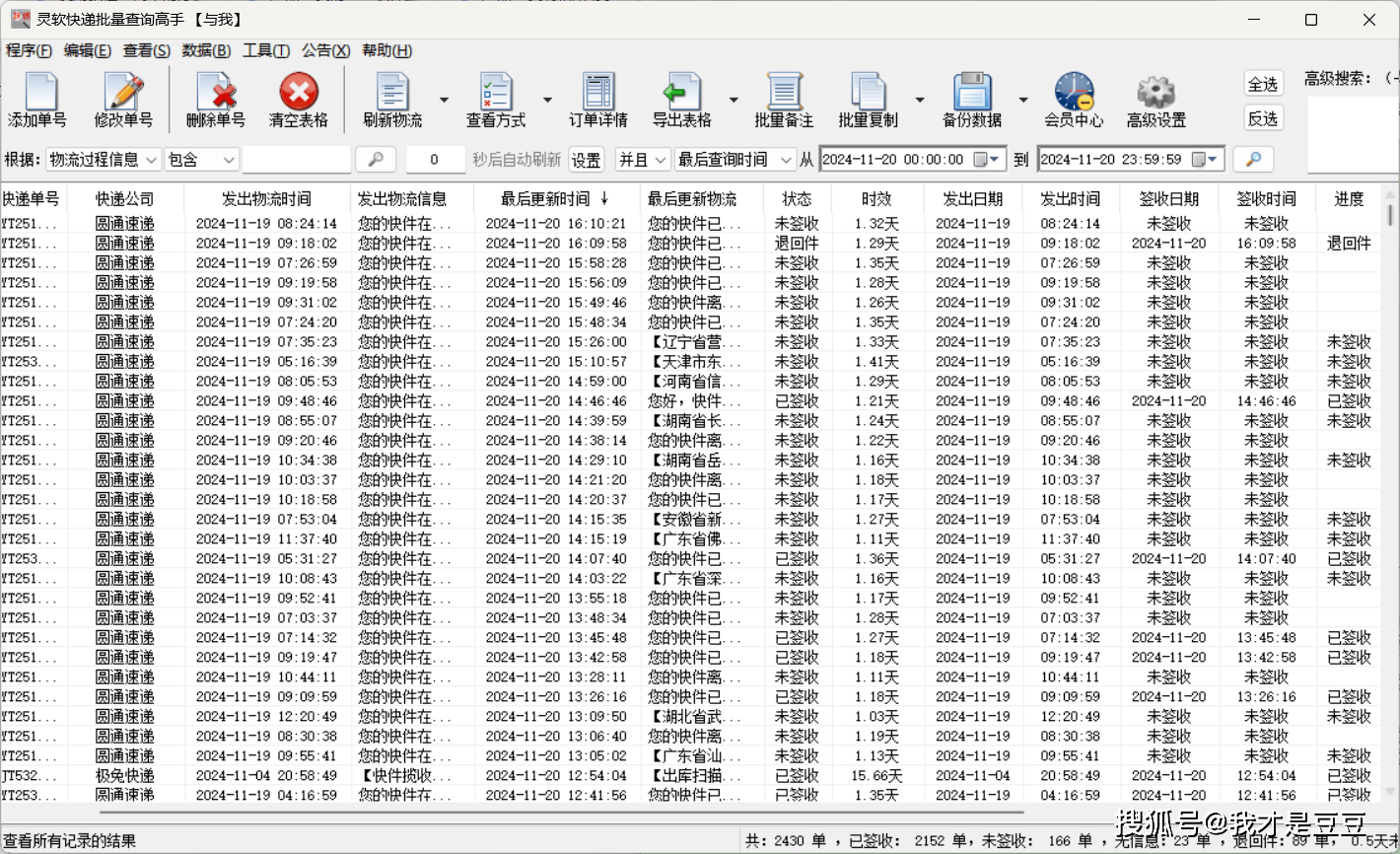Open the 工具(T) menu

(x=266, y=51)
